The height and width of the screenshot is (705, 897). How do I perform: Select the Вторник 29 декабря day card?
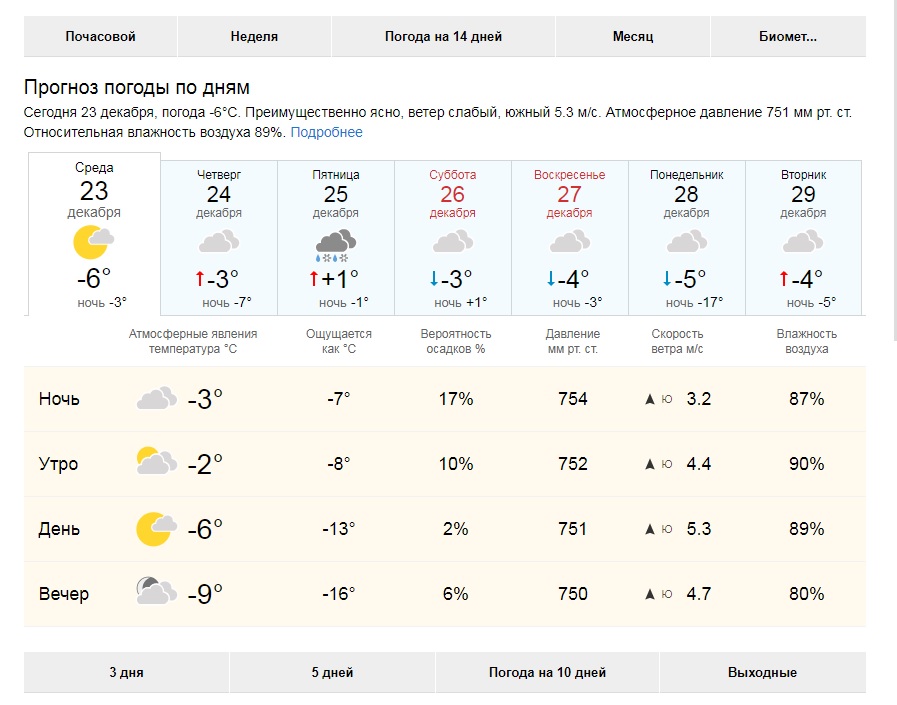(x=804, y=238)
